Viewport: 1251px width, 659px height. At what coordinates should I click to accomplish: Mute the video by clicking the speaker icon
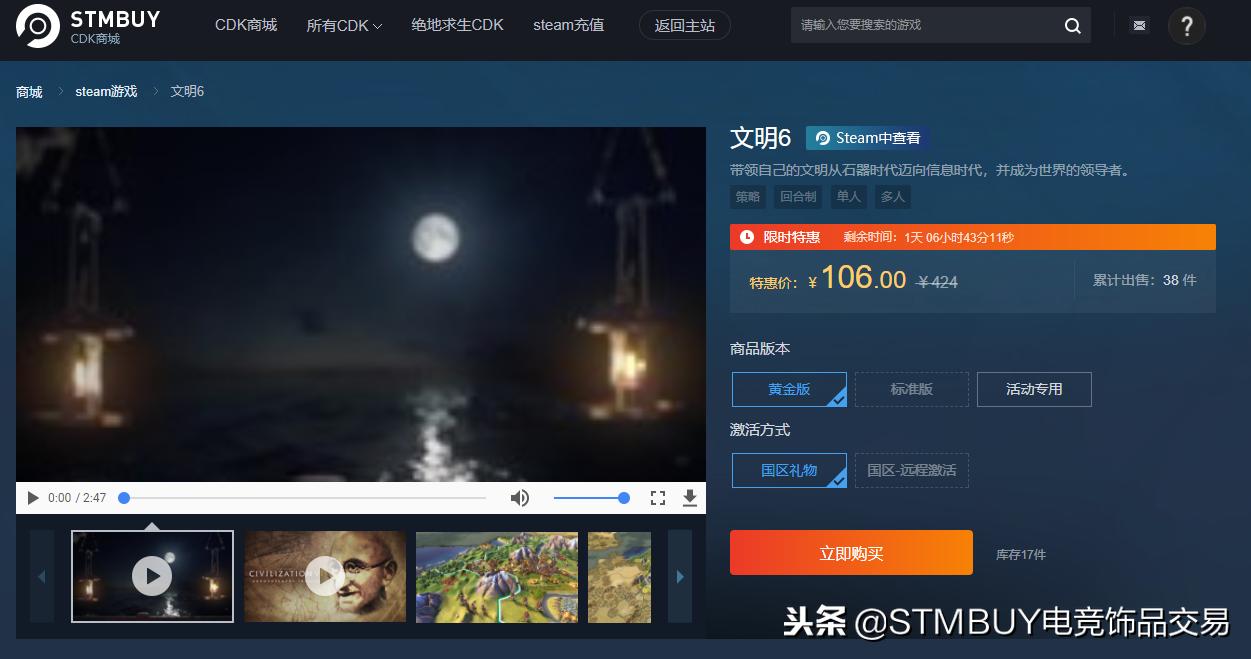(520, 497)
